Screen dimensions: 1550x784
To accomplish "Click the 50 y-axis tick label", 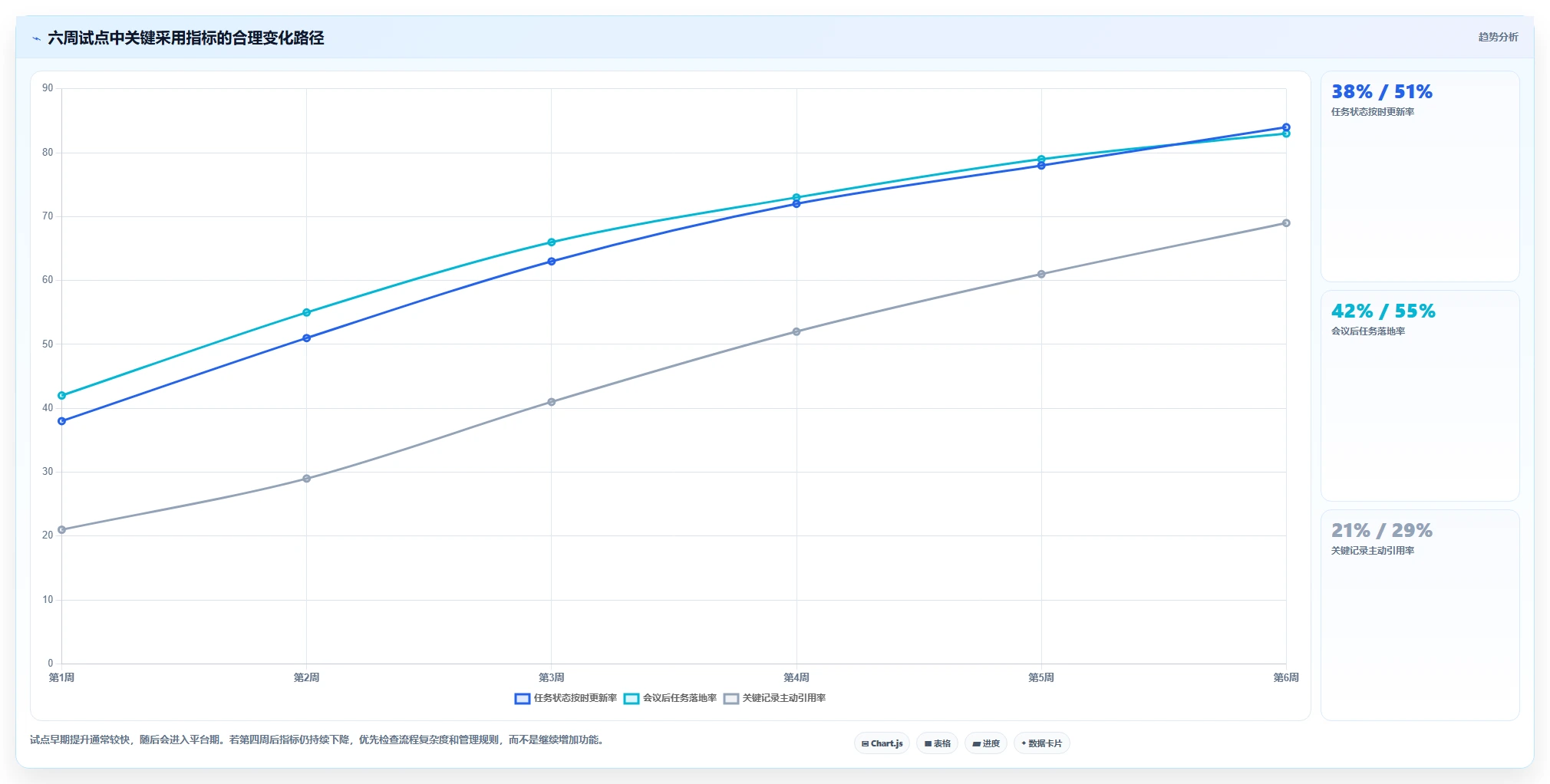I will click(48, 344).
